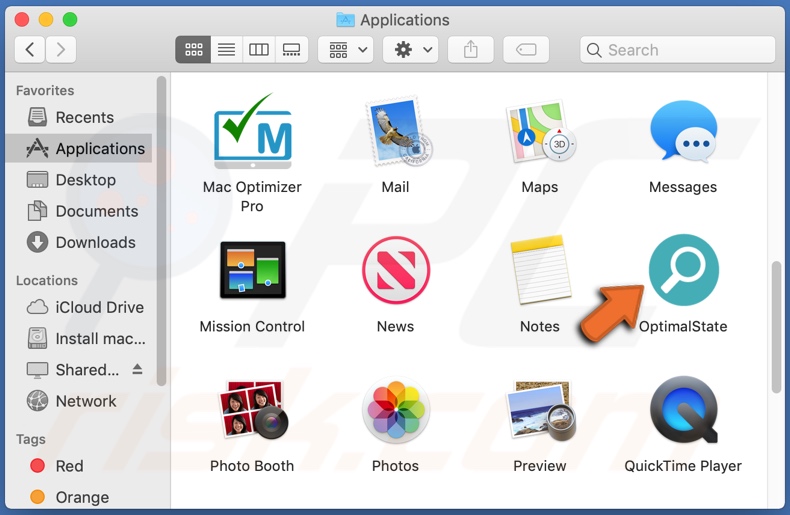
Task: Click the Favorites section header
Action: [45, 90]
